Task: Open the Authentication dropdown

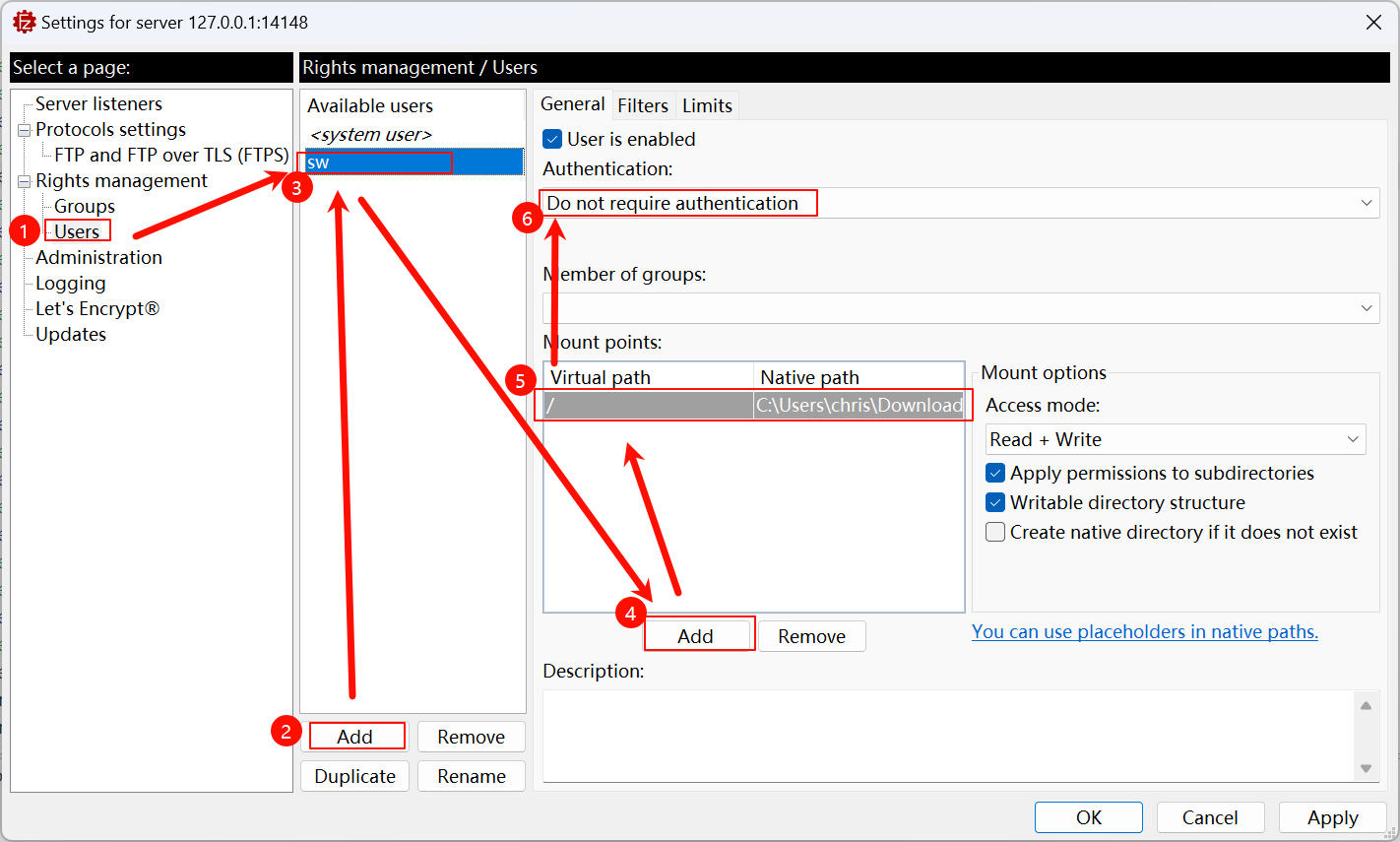Action: (x=960, y=203)
